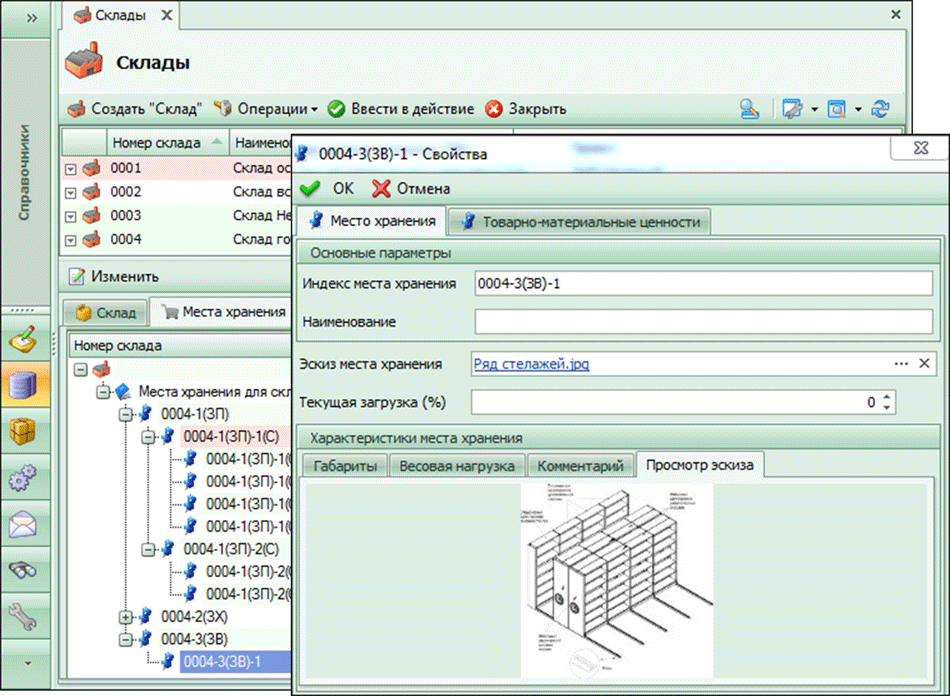Switch to the Весовая нагрузка tab
This screenshot has height=696, width=950.
pos(457,466)
